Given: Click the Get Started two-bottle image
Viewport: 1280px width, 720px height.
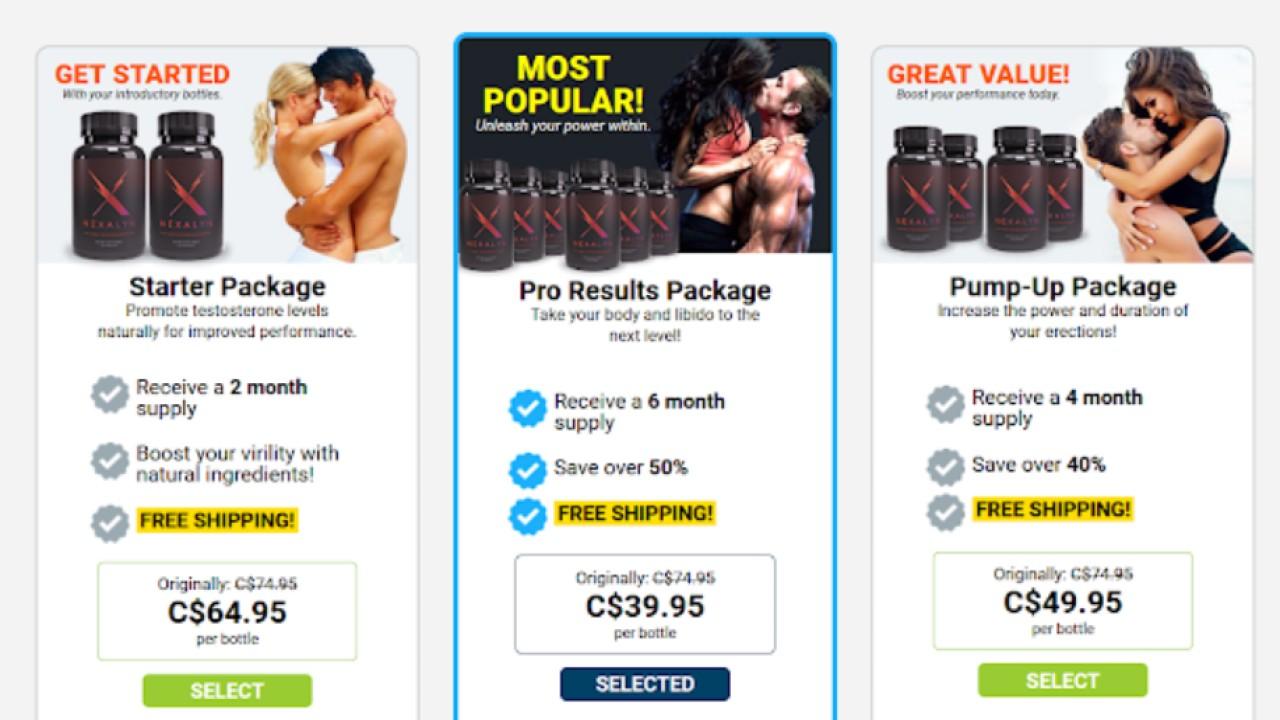Looking at the screenshot, I should click(228, 155).
